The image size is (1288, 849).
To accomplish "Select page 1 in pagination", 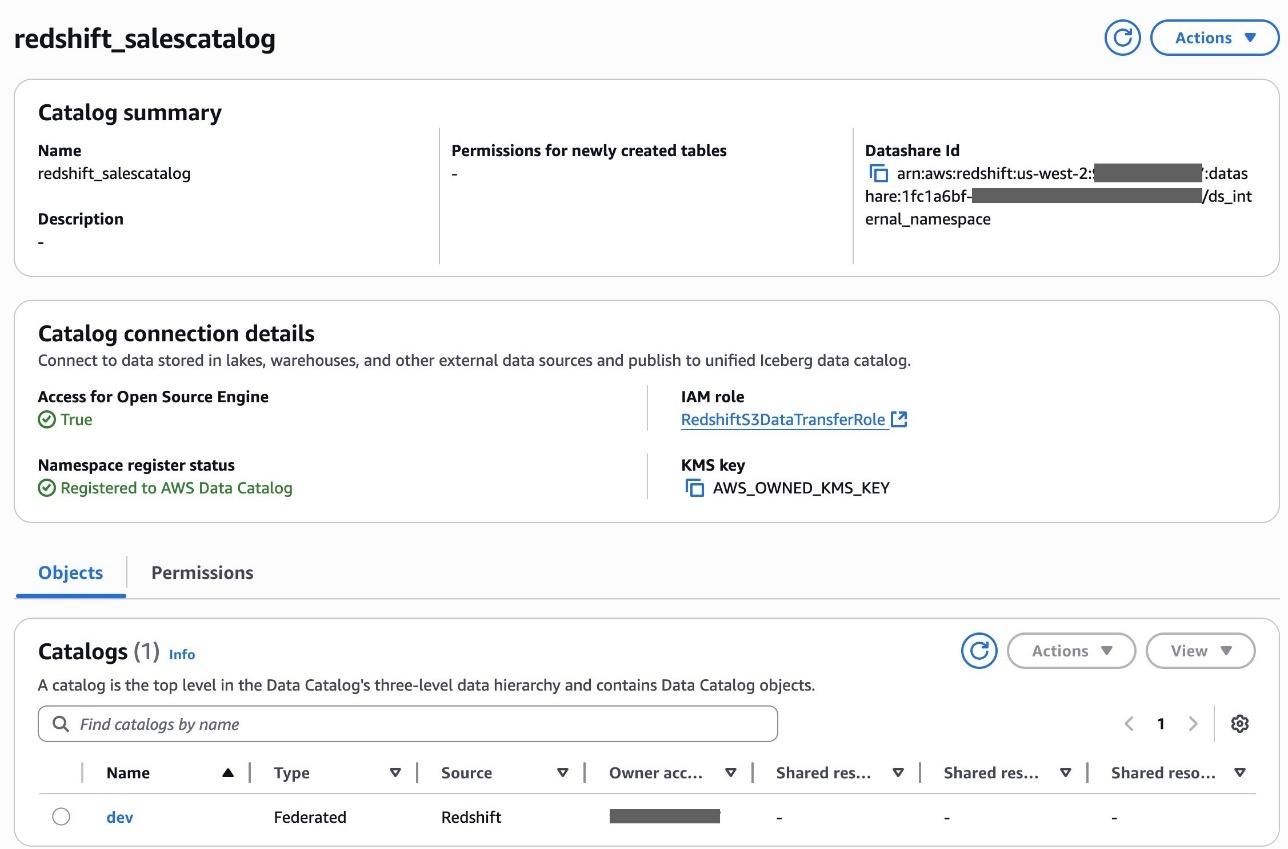I will (1161, 724).
